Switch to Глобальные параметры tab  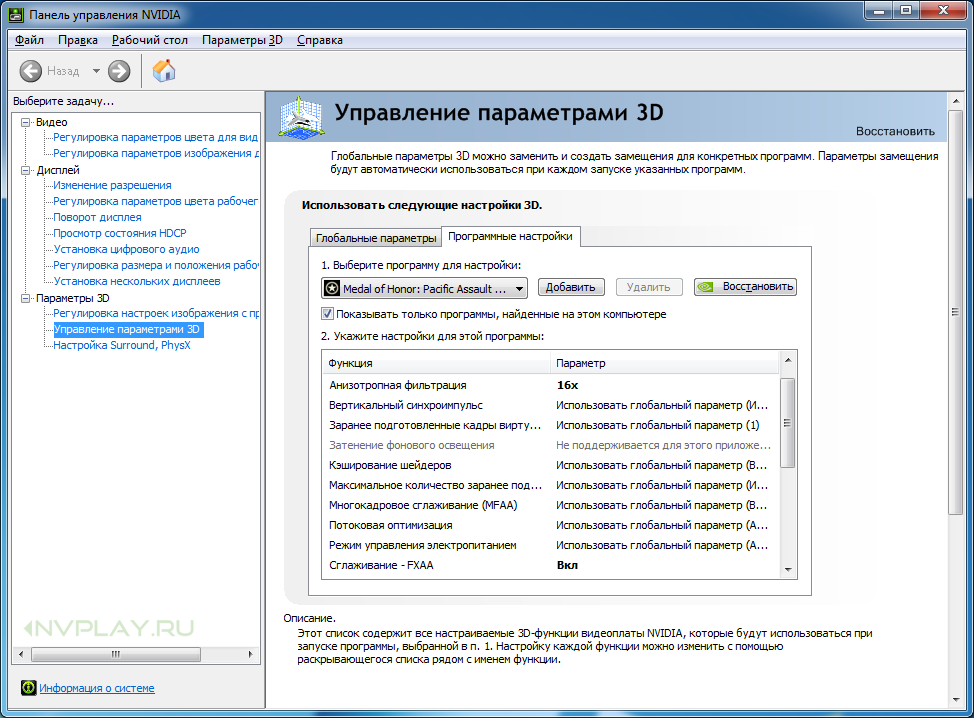376,238
